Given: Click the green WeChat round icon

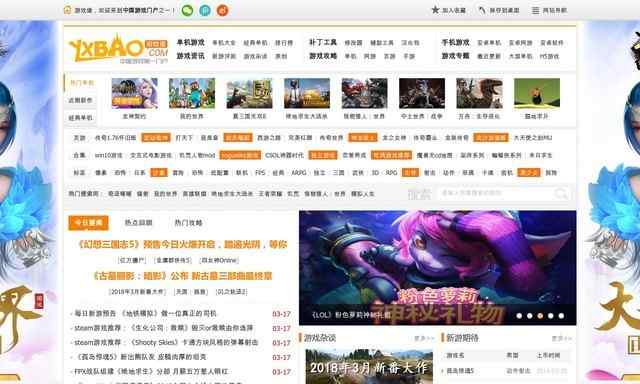Looking at the screenshot, I should (x=187, y=10).
